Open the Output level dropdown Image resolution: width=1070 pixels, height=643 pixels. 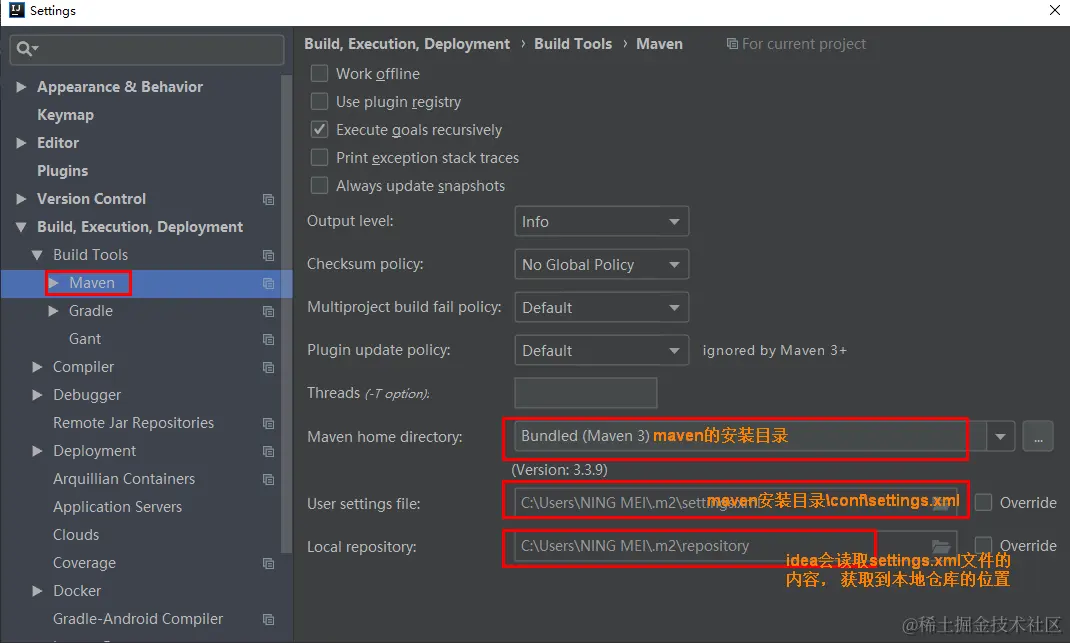pos(601,221)
